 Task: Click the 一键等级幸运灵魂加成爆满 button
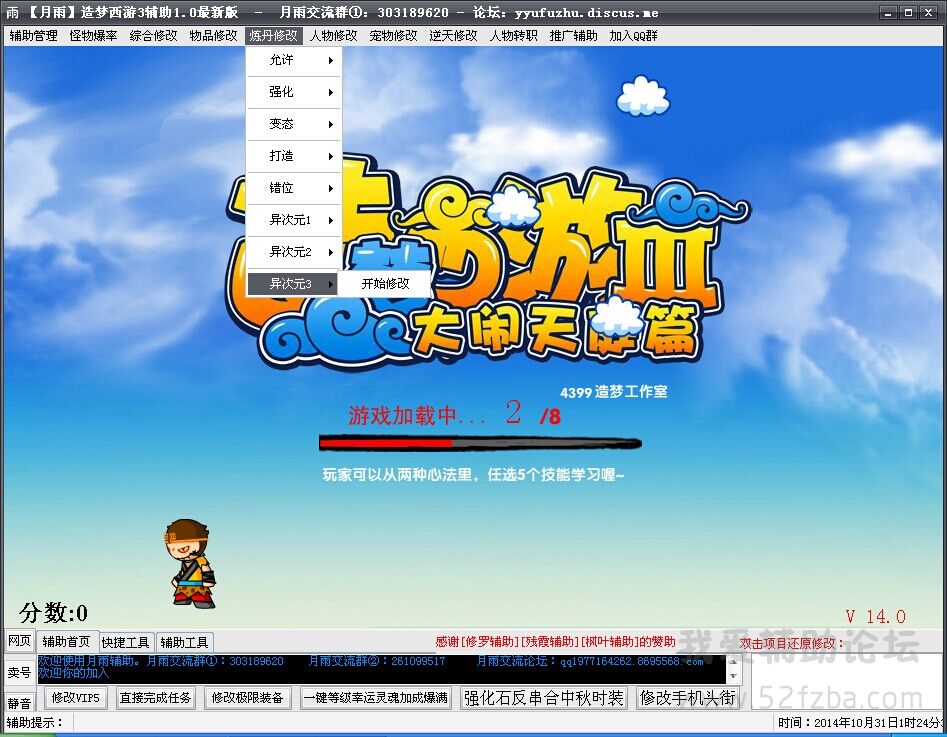(376, 698)
